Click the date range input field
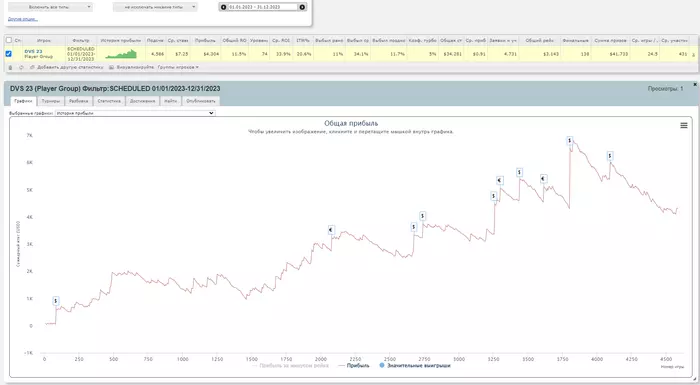This screenshot has width=700, height=385. [x=263, y=7]
